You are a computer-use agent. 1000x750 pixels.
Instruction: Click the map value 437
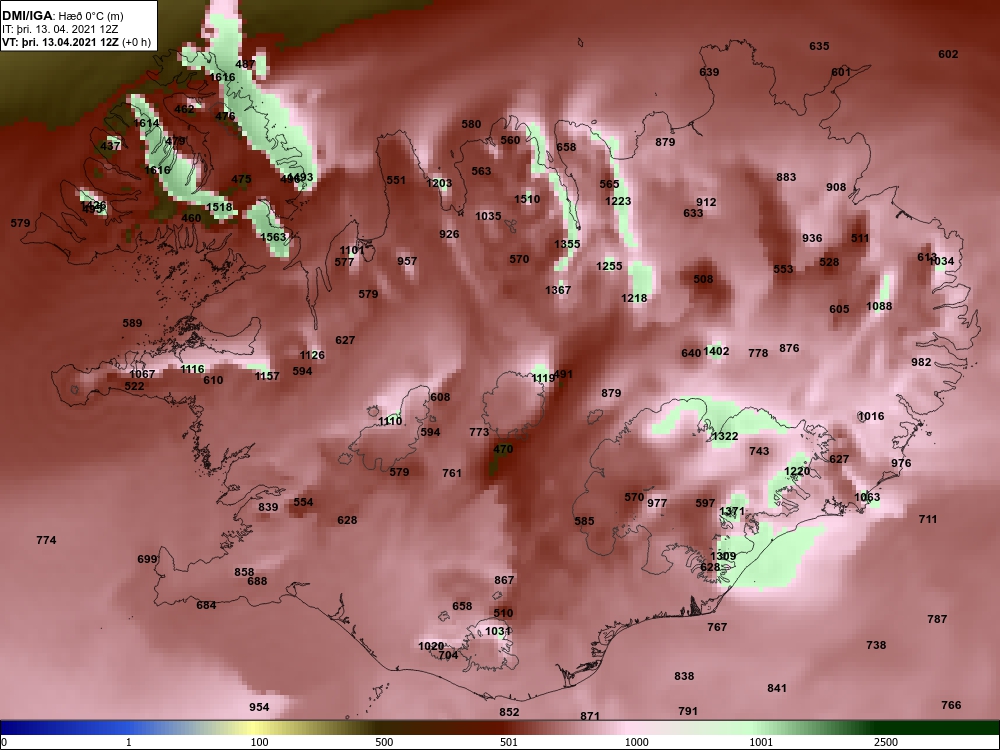[110, 146]
